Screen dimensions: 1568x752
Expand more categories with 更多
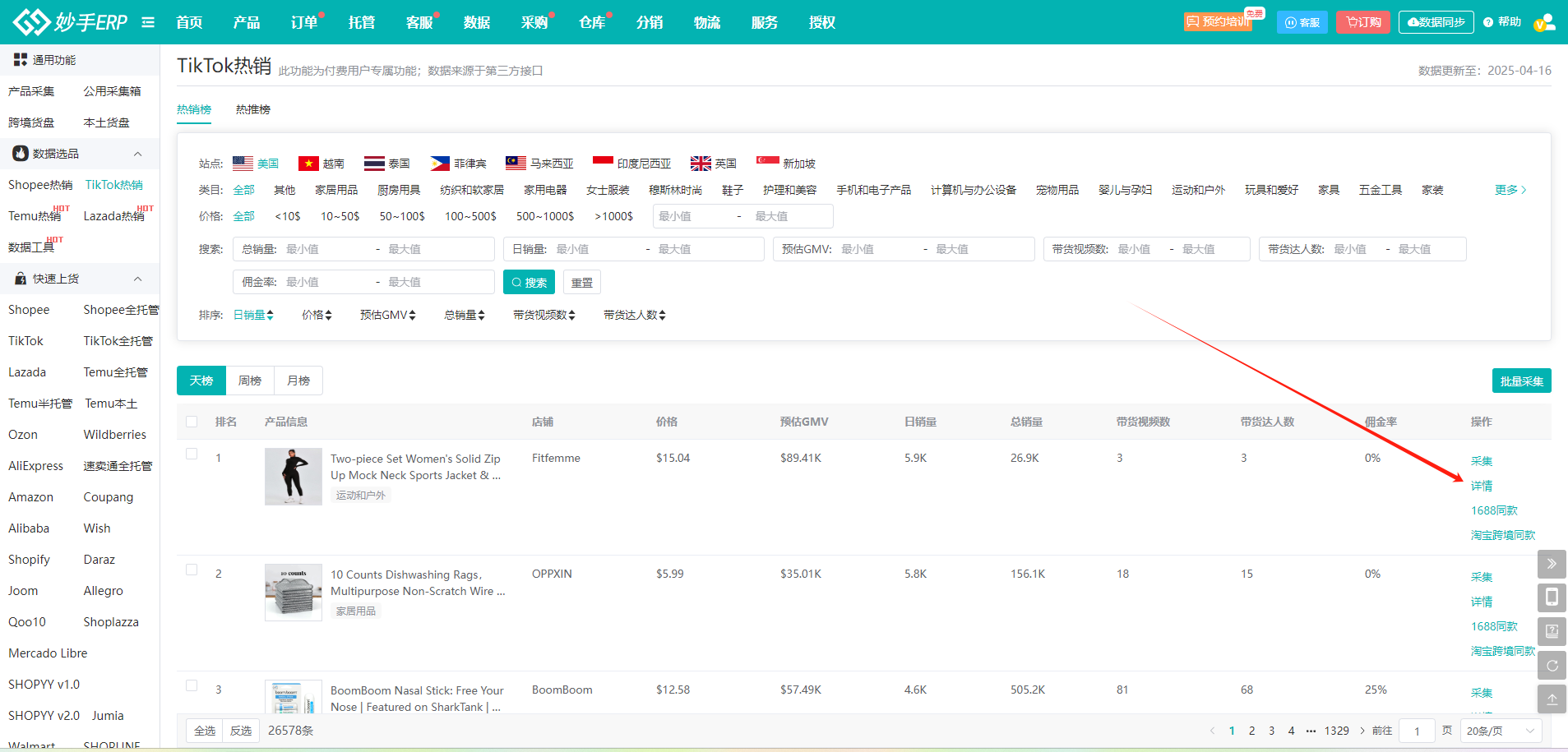[x=1510, y=190]
